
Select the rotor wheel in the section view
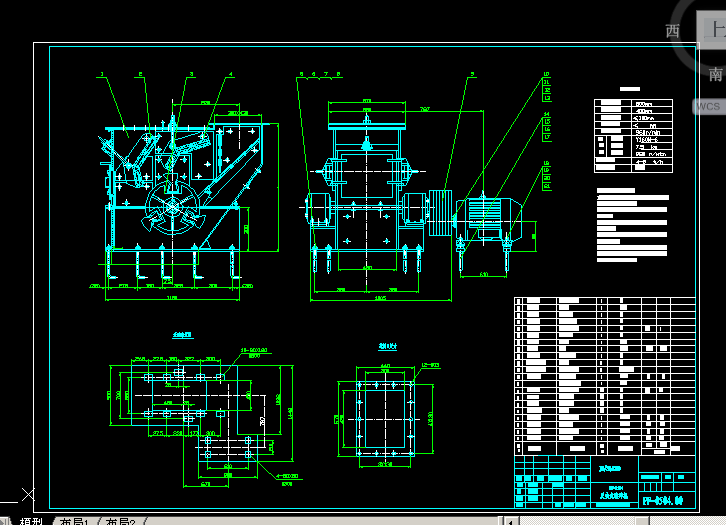pyautogui.click(x=172, y=207)
